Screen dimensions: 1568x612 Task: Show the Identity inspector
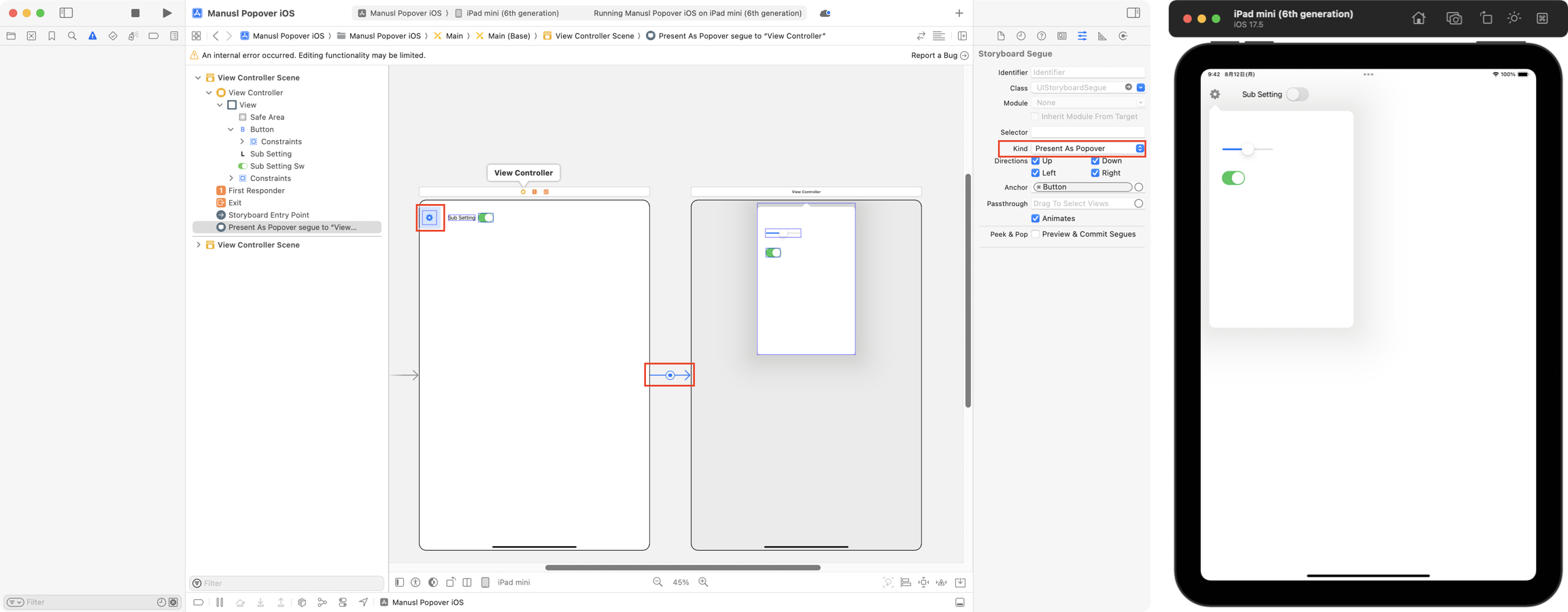pyautogui.click(x=1062, y=36)
